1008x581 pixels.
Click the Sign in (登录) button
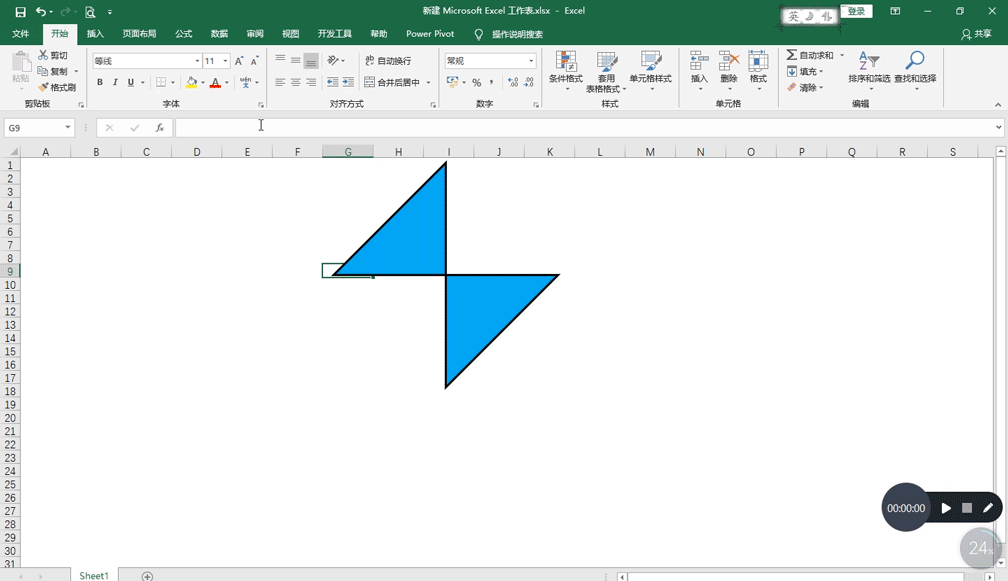click(856, 11)
